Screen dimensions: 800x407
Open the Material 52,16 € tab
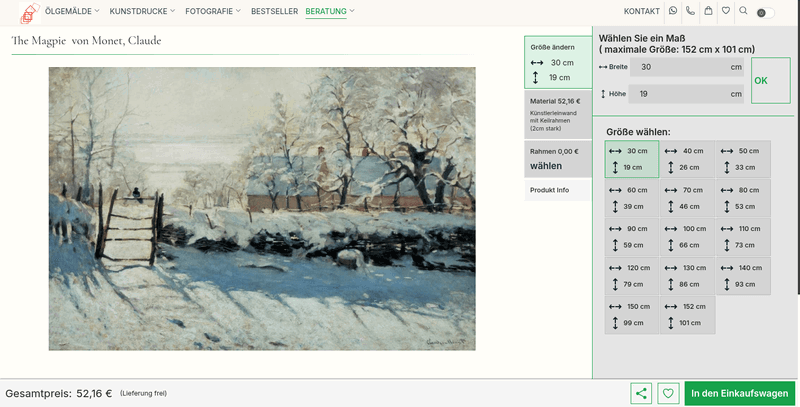(x=558, y=114)
